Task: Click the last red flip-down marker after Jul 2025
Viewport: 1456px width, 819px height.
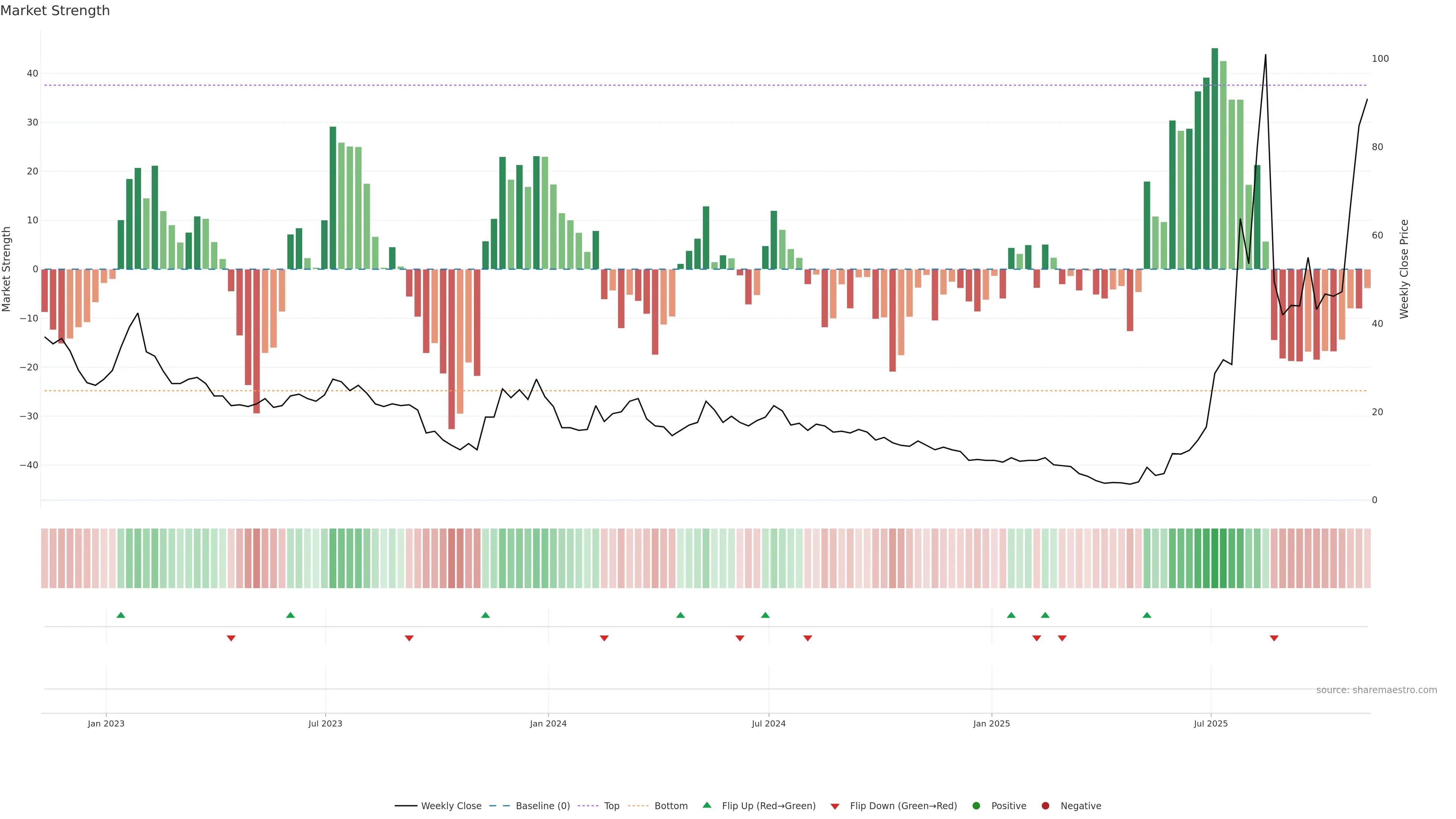Action: [1274, 638]
